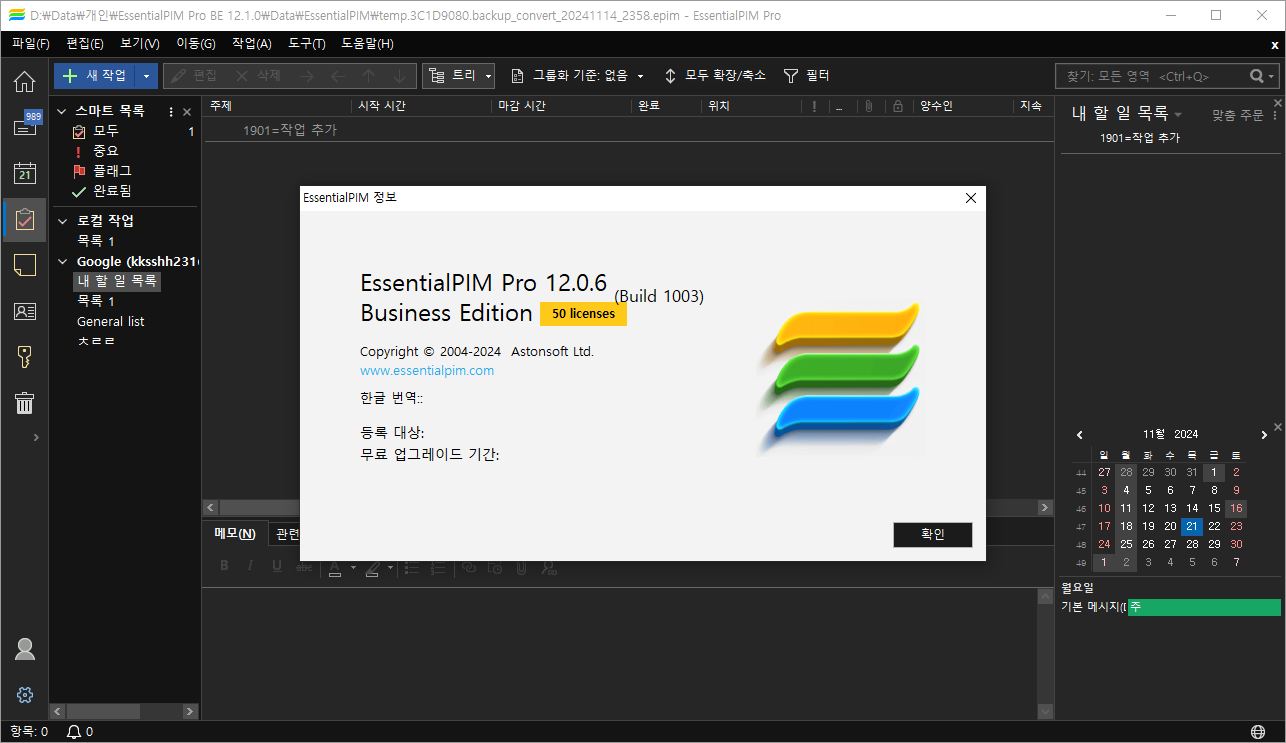Select the 중요 smart list
1286x743 pixels.
[x=105, y=151]
